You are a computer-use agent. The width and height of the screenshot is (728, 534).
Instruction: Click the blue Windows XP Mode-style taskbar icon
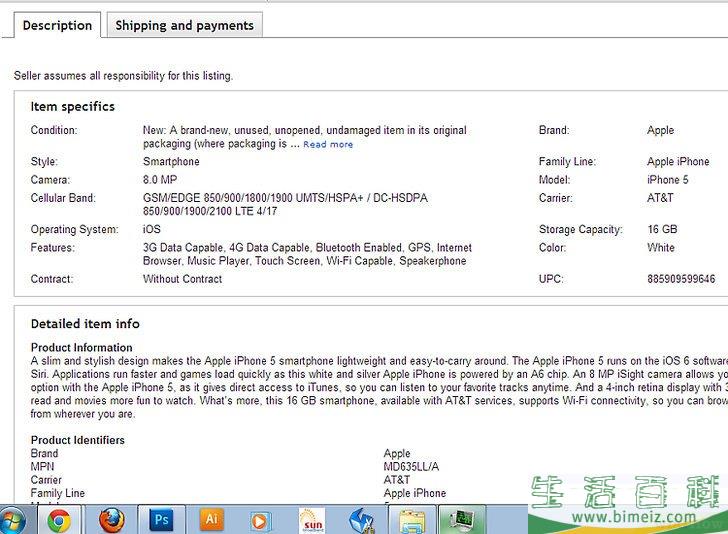click(x=362, y=520)
